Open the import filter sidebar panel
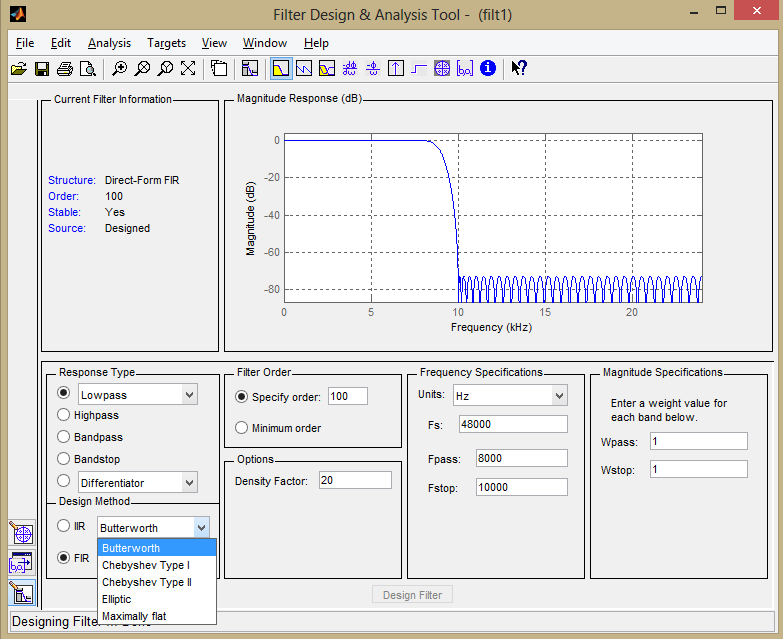The height and width of the screenshot is (639, 783). pyautogui.click(x=22, y=563)
